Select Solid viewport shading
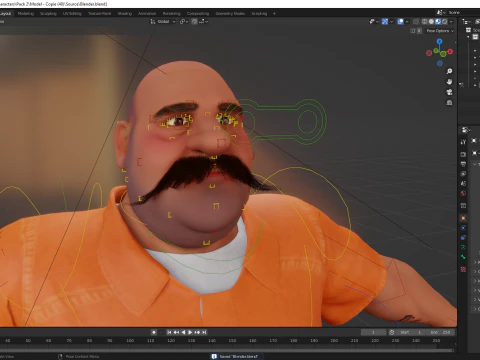The width and height of the screenshot is (480, 360). pos(431,22)
